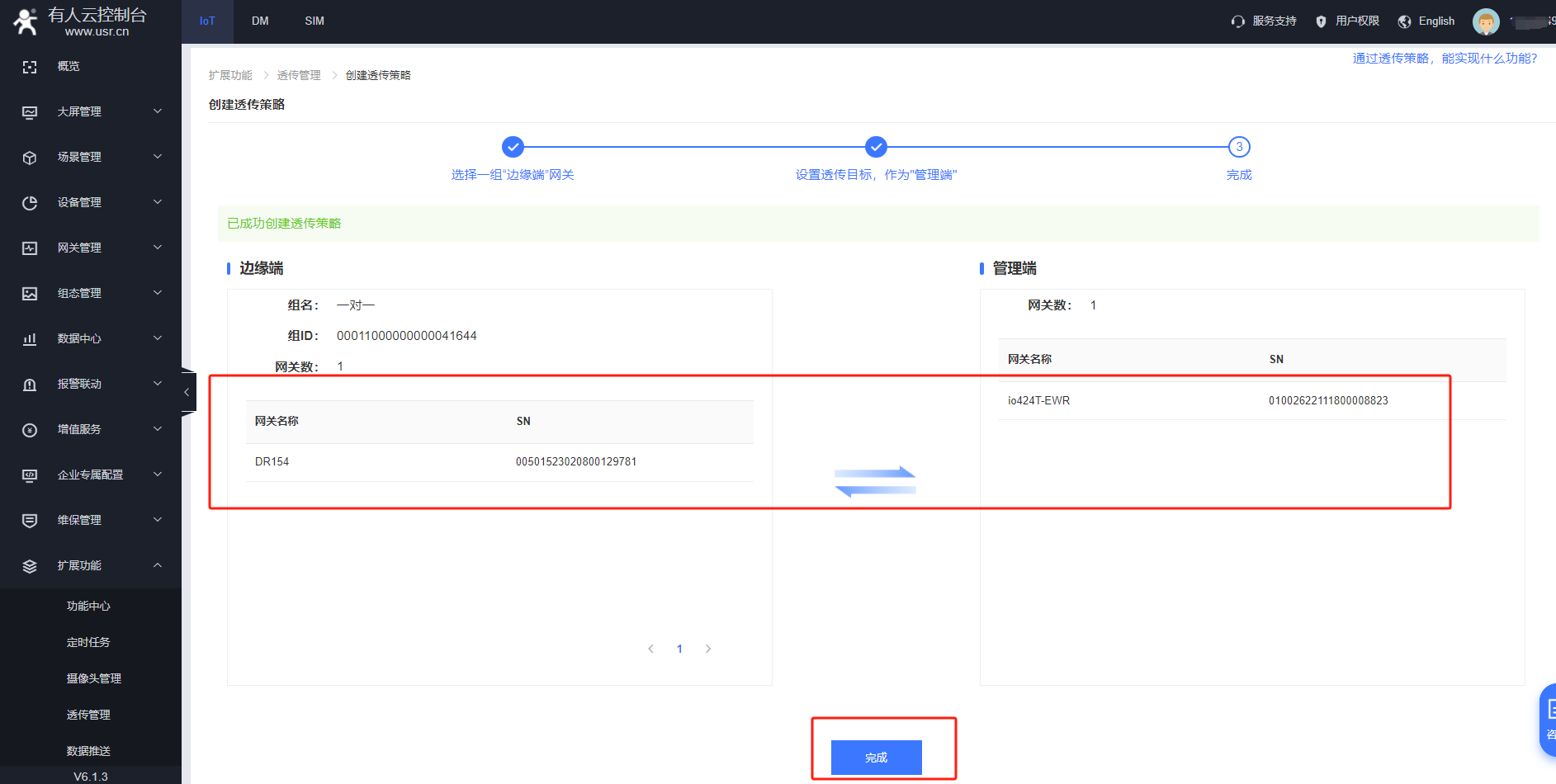The image size is (1556, 784).
Task: Expand the 维保管理 menu chevron
Action: pos(158,520)
